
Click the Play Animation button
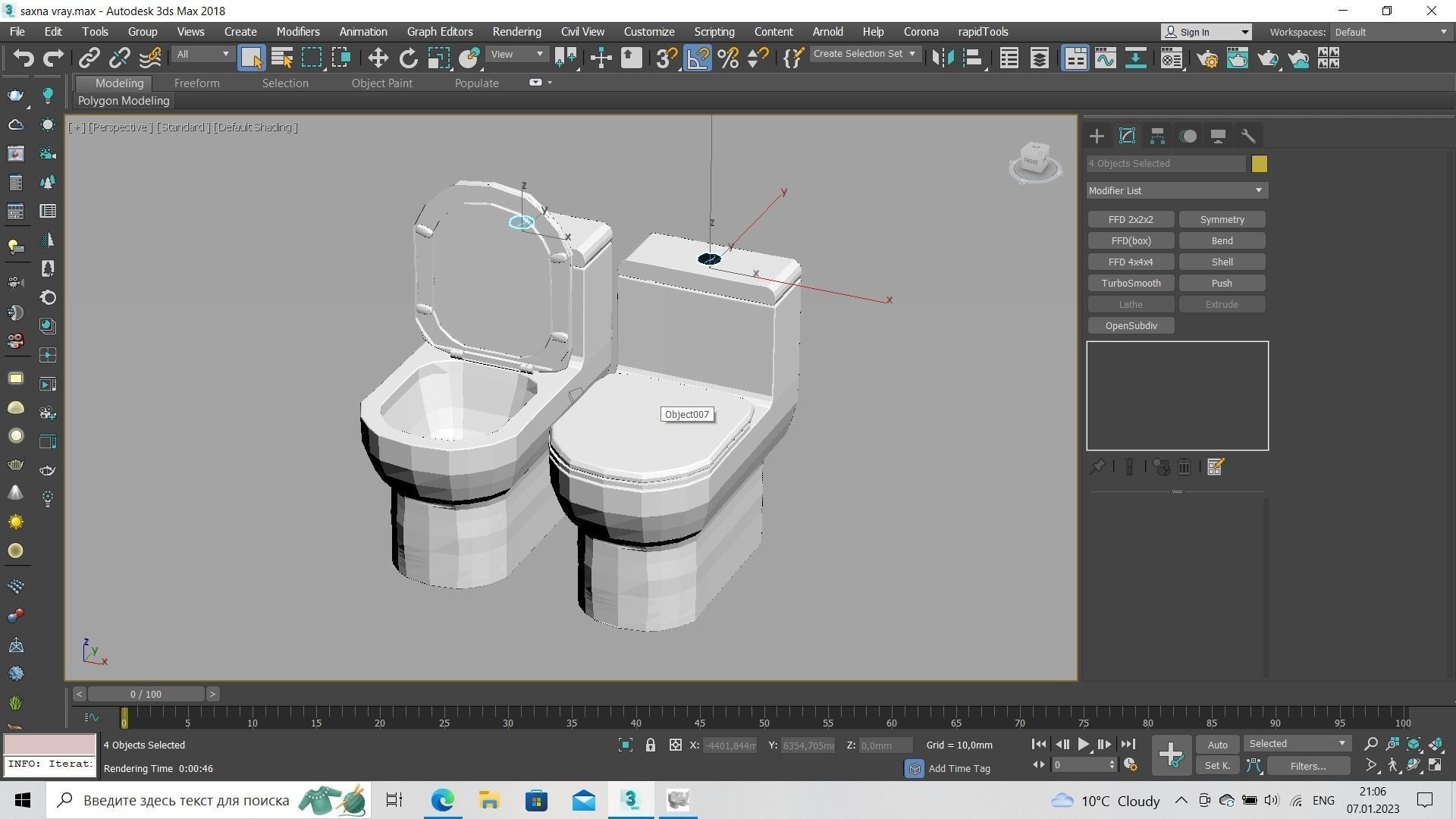point(1083,745)
